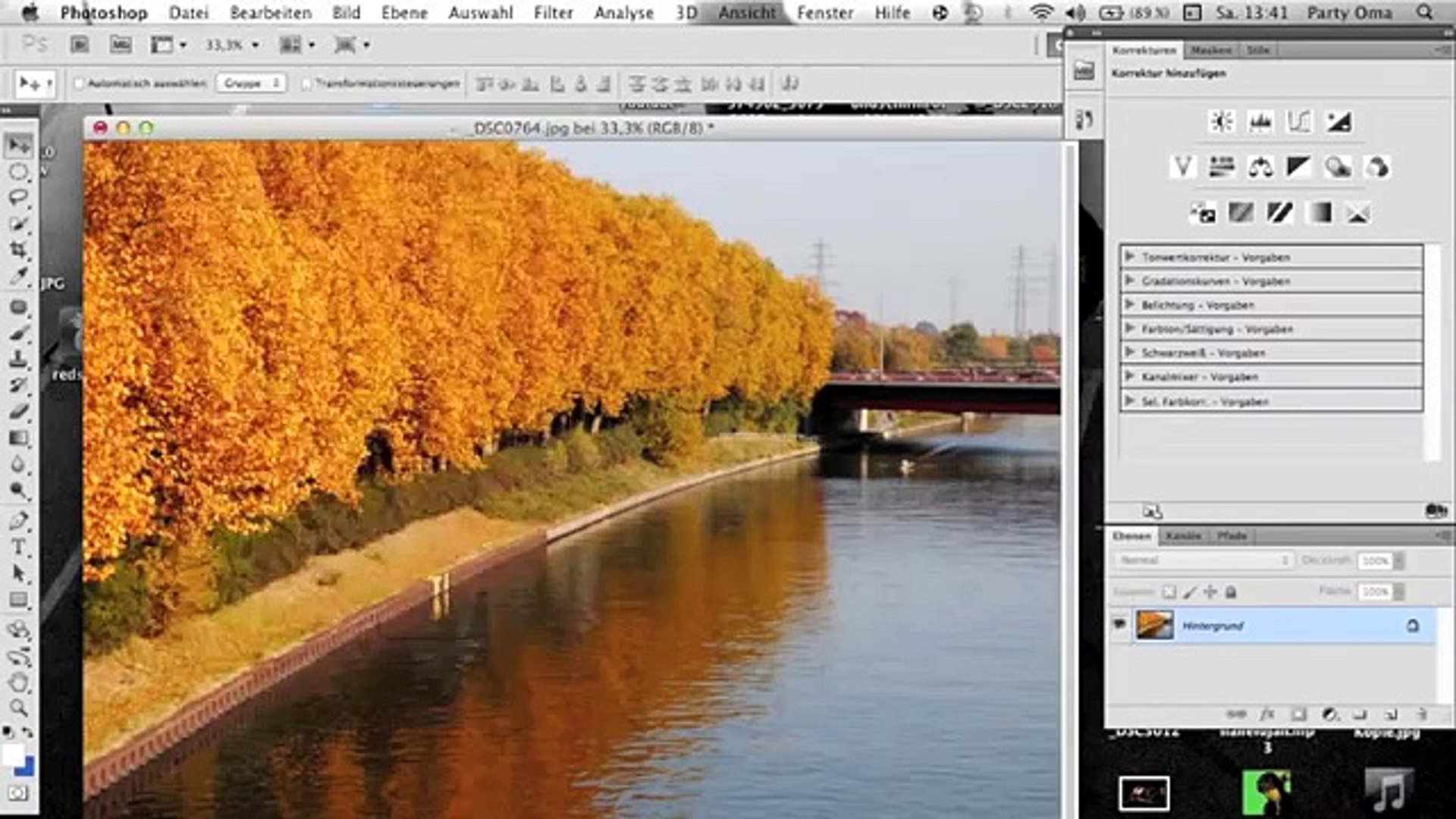This screenshot has height=819, width=1456.
Task: Select the Zoom tool in toolbox
Action: click(18, 708)
